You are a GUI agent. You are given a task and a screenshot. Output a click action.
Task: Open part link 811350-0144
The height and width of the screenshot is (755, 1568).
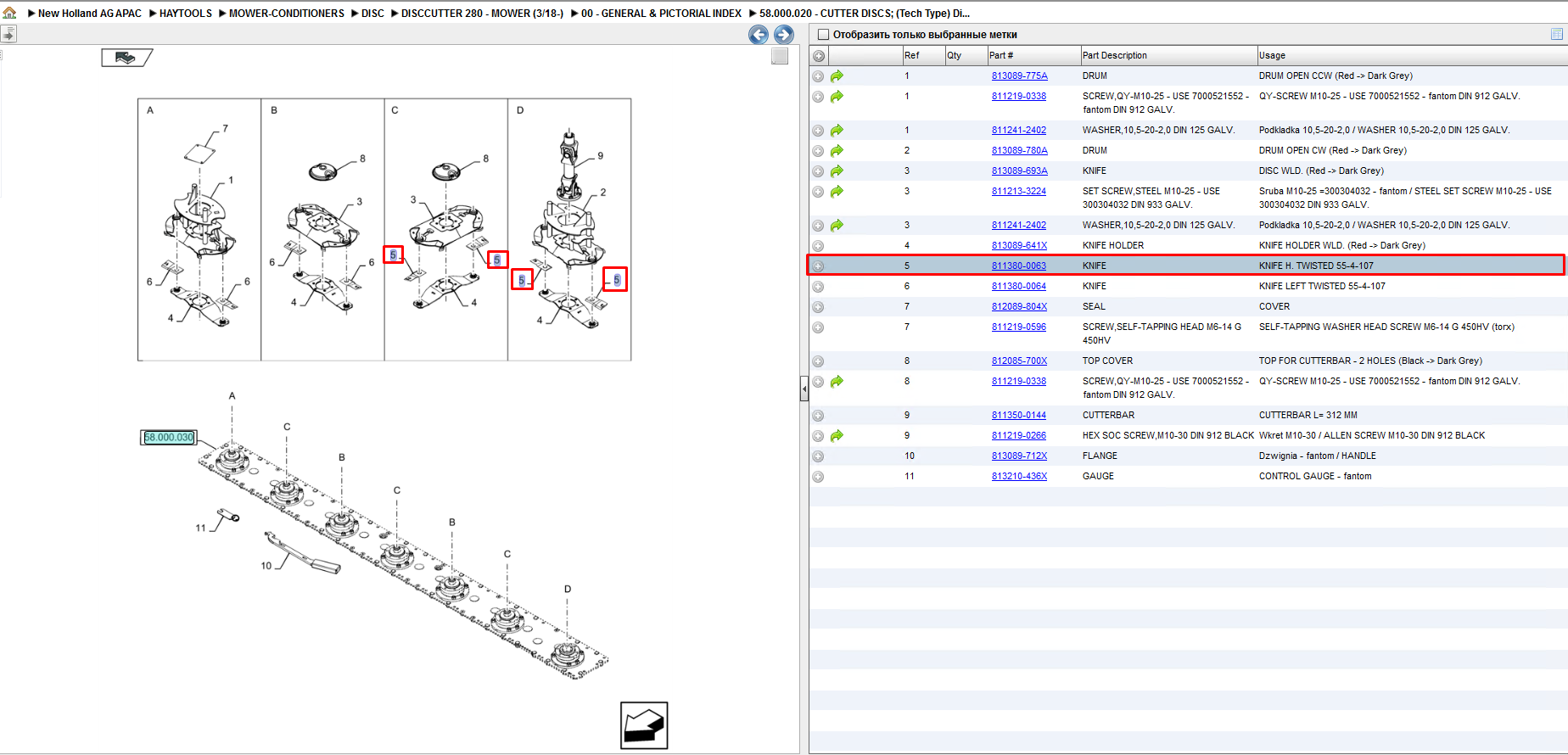1019,416
